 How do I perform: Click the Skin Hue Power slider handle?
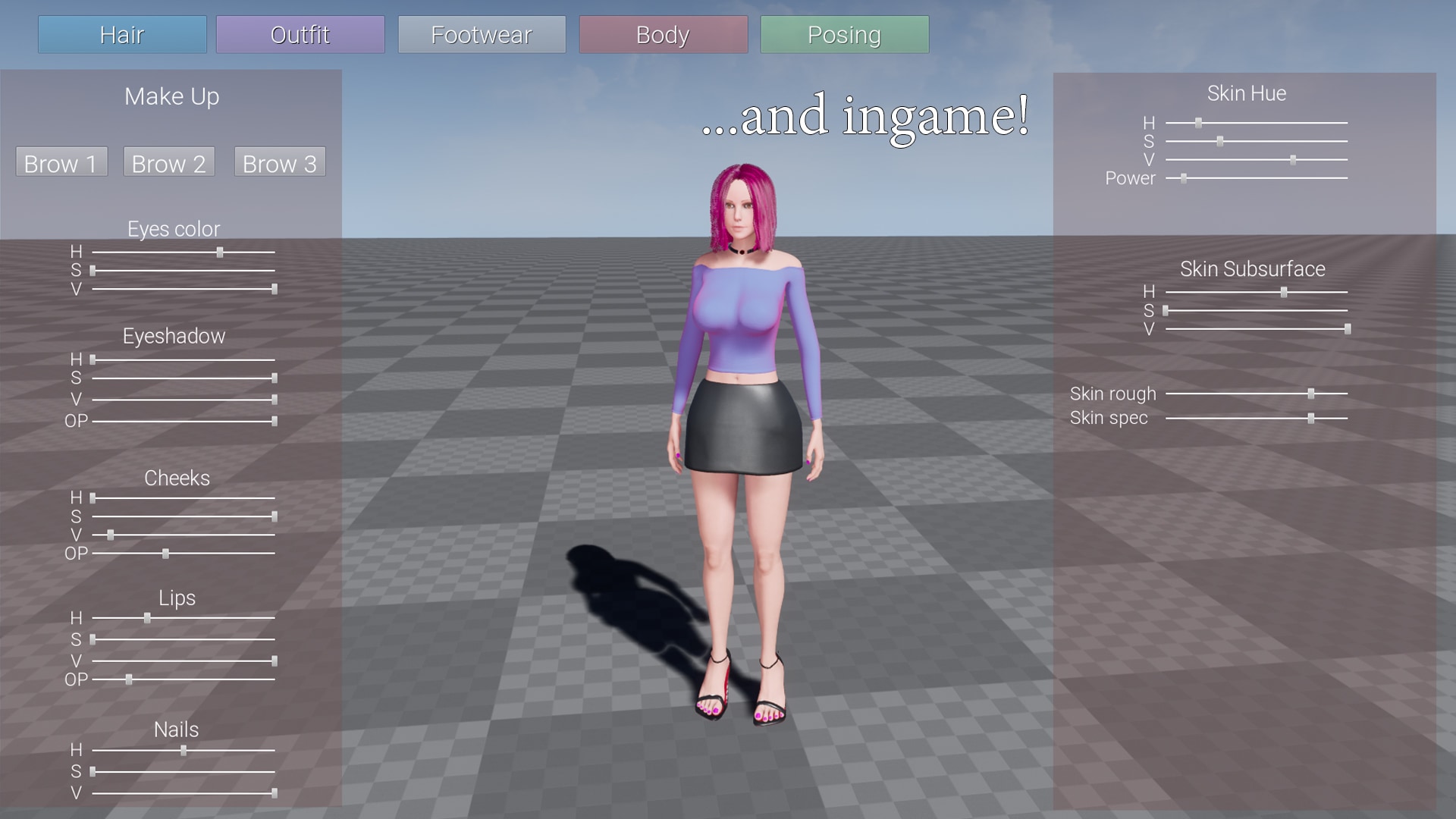click(x=1184, y=178)
